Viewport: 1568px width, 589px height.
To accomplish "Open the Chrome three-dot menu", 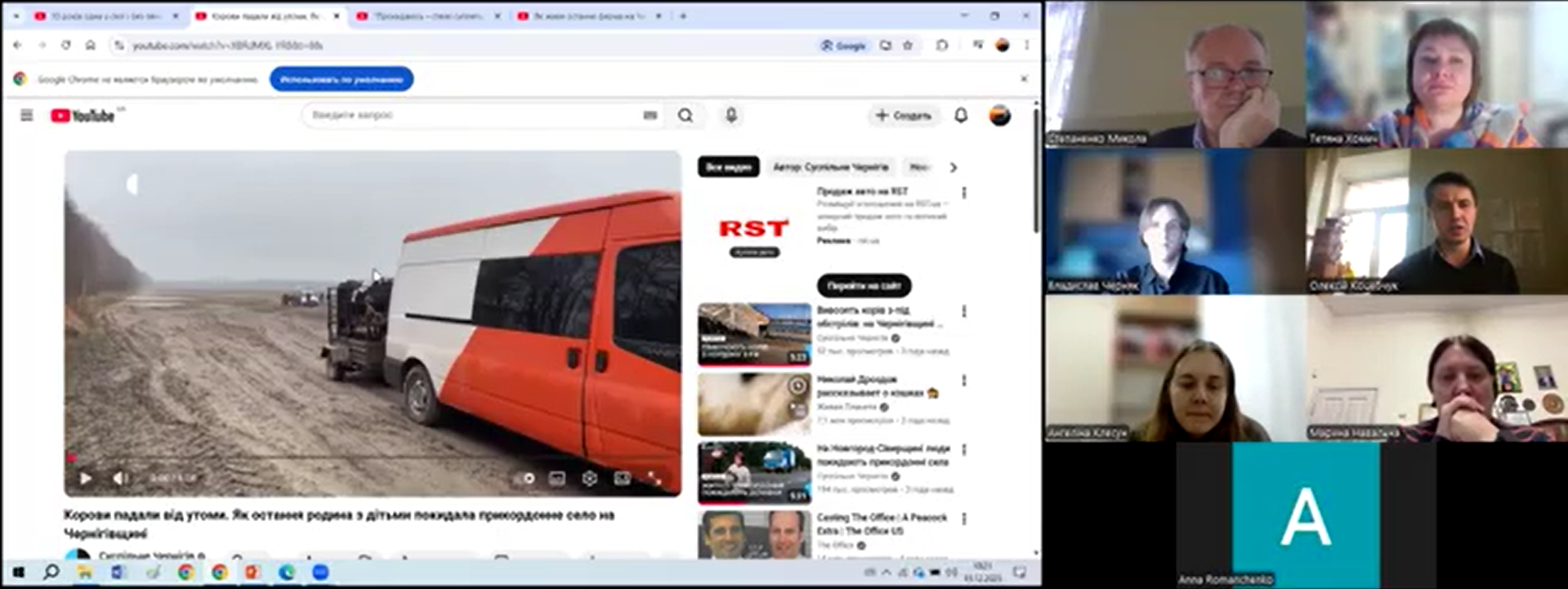I will [1026, 46].
